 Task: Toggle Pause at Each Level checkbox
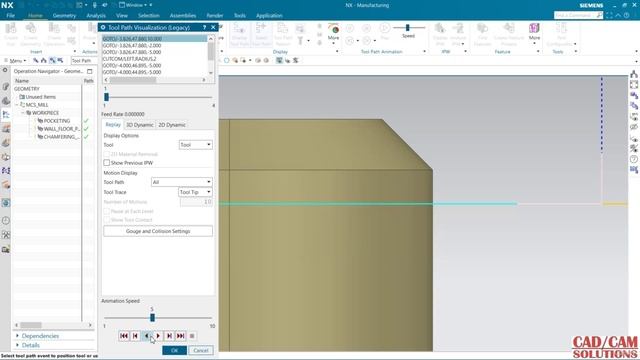107,211
